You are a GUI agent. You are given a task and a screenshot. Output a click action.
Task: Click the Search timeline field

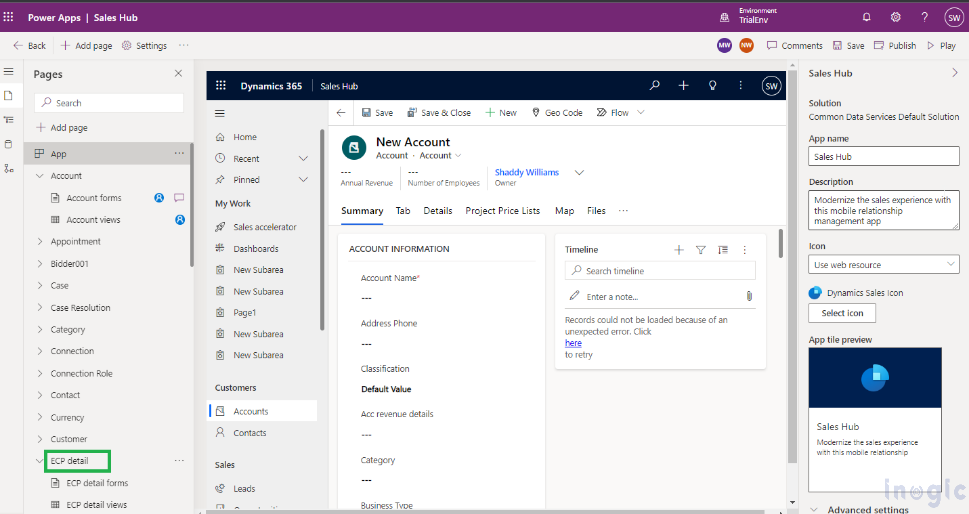pyautogui.click(x=660, y=271)
